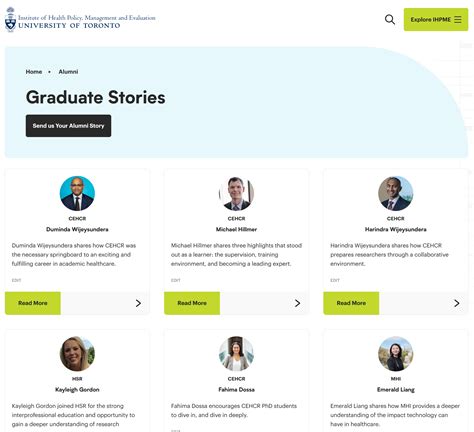474x432 pixels.
Task: Click arrow chevron on Duminda's card
Action: pyautogui.click(x=138, y=303)
